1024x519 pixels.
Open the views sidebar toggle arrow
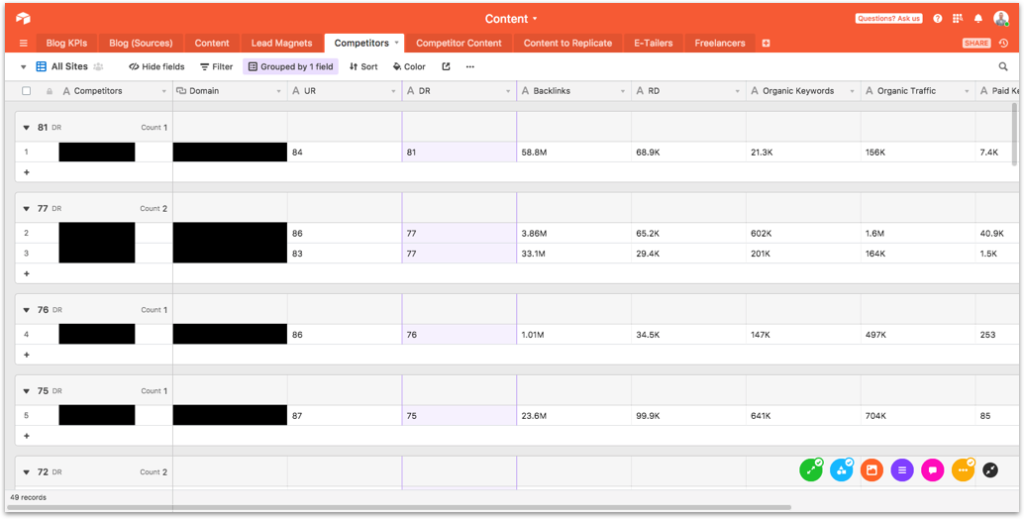[x=24, y=67]
